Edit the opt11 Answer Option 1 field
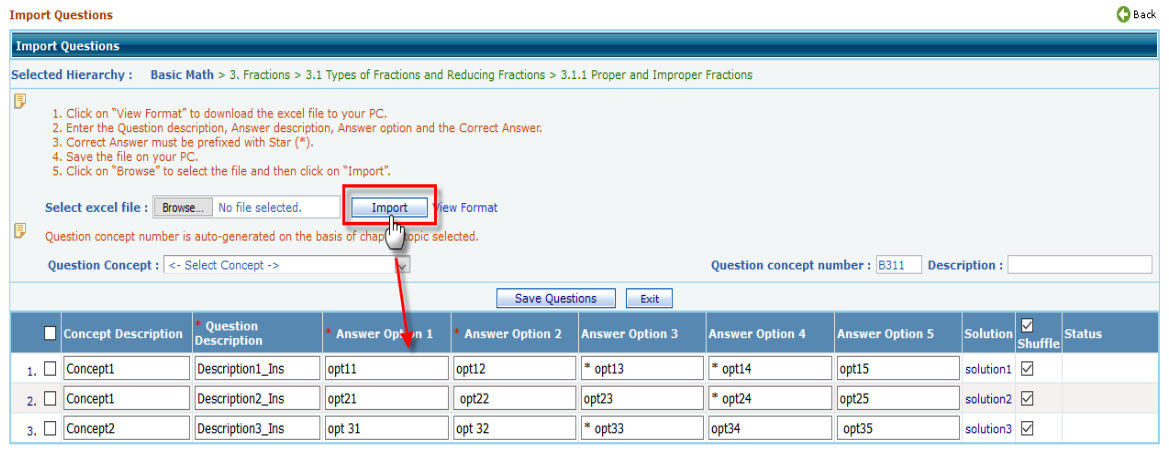1169x452 pixels. tap(386, 369)
